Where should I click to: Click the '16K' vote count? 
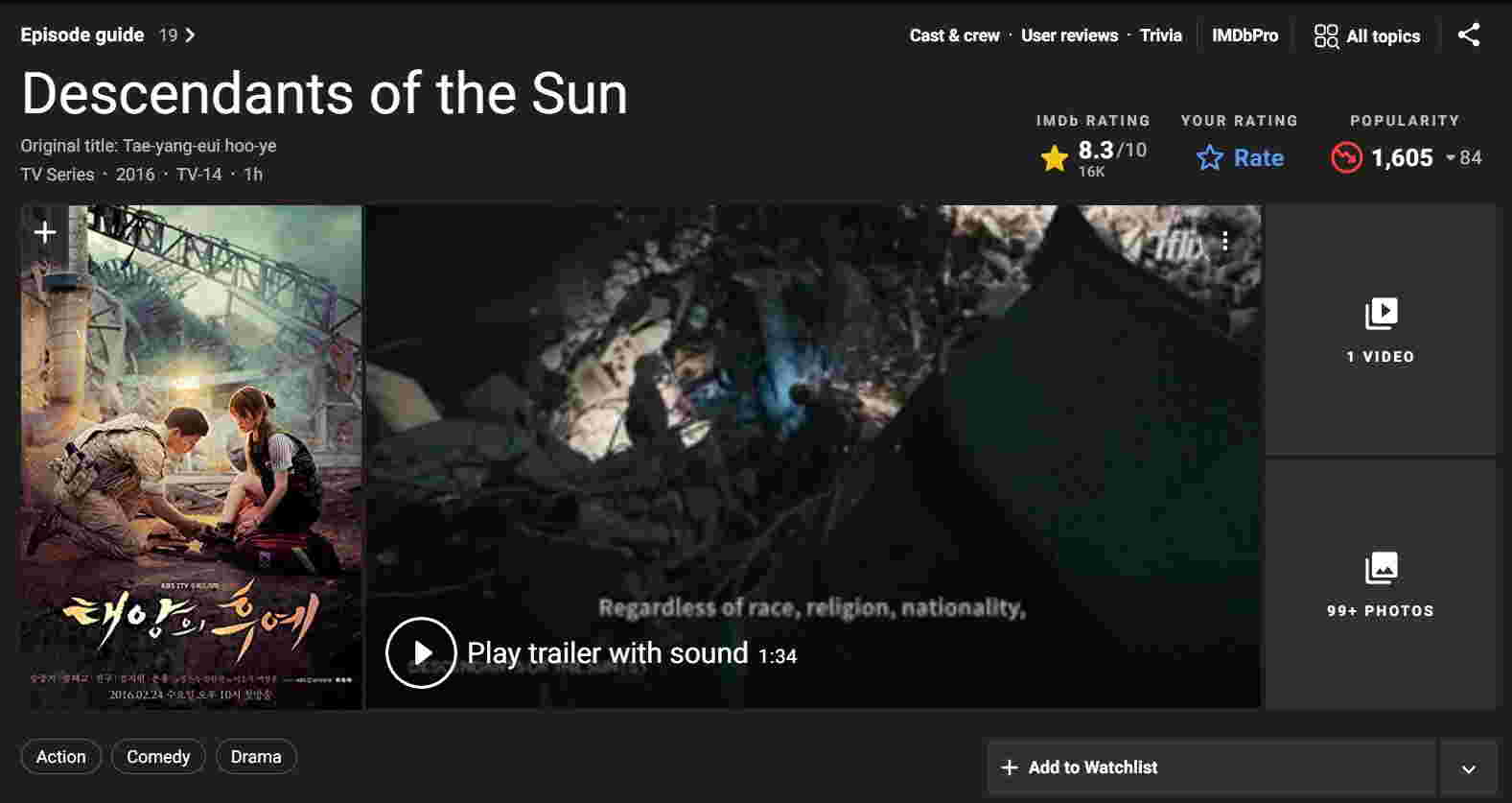pos(1091,172)
